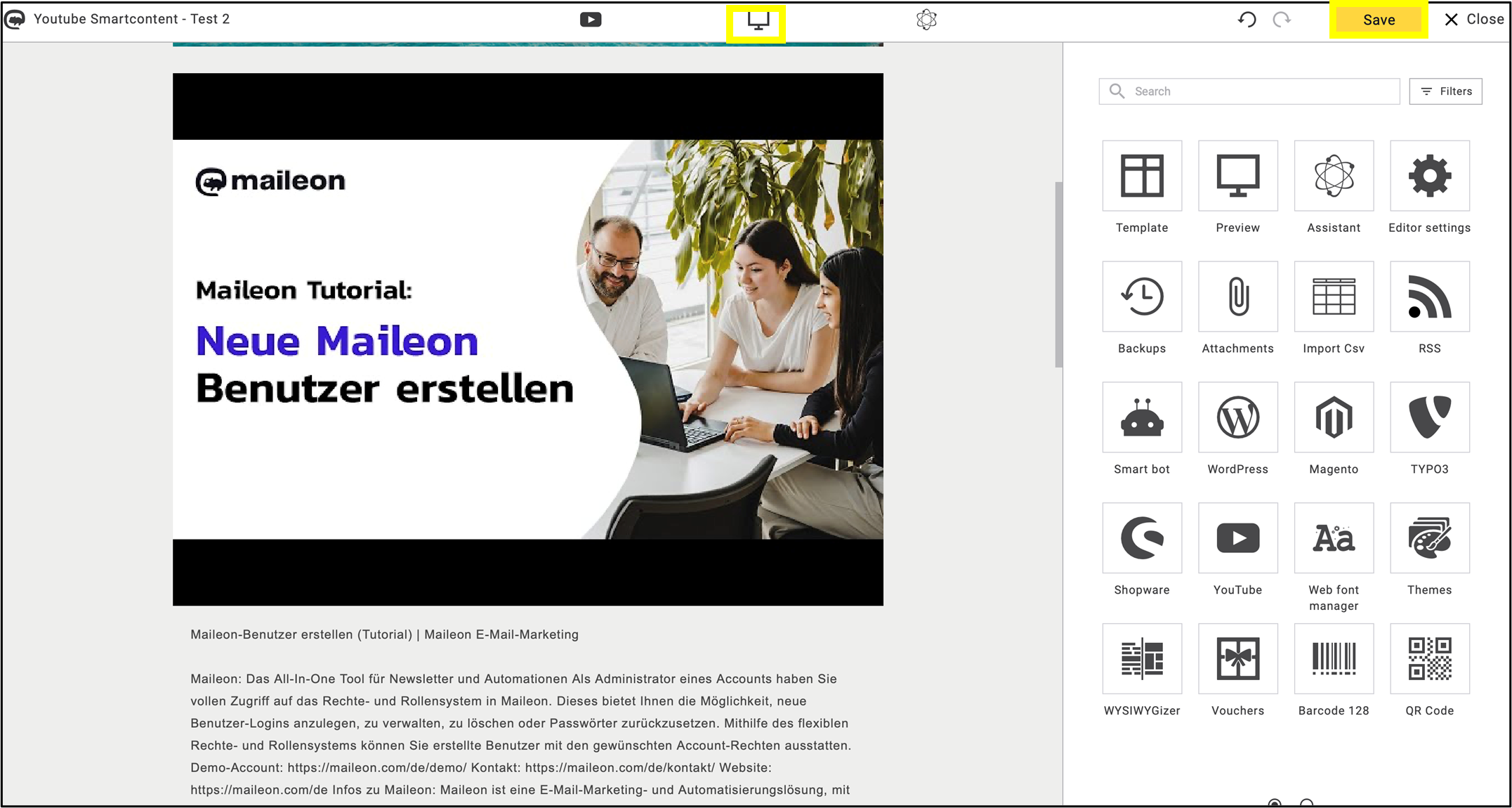
Task: Open the Backups tile
Action: tap(1142, 297)
